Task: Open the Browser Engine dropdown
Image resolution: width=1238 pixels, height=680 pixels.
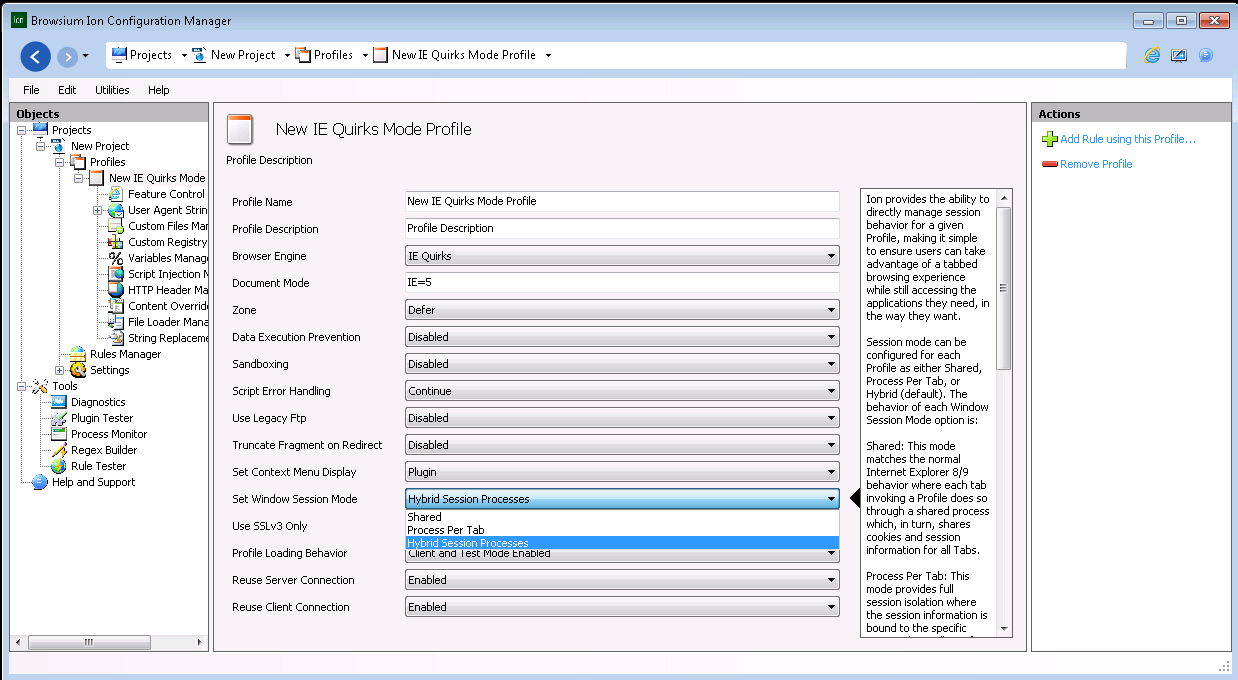Action: (622, 256)
